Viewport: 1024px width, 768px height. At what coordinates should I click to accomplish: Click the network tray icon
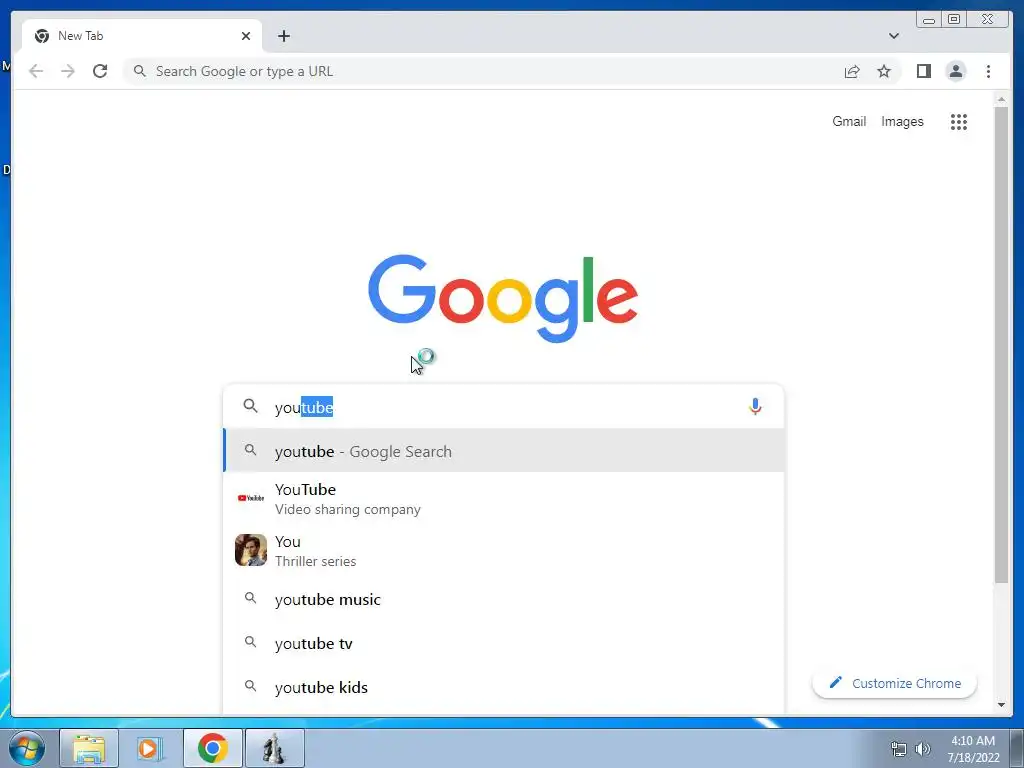[899, 749]
